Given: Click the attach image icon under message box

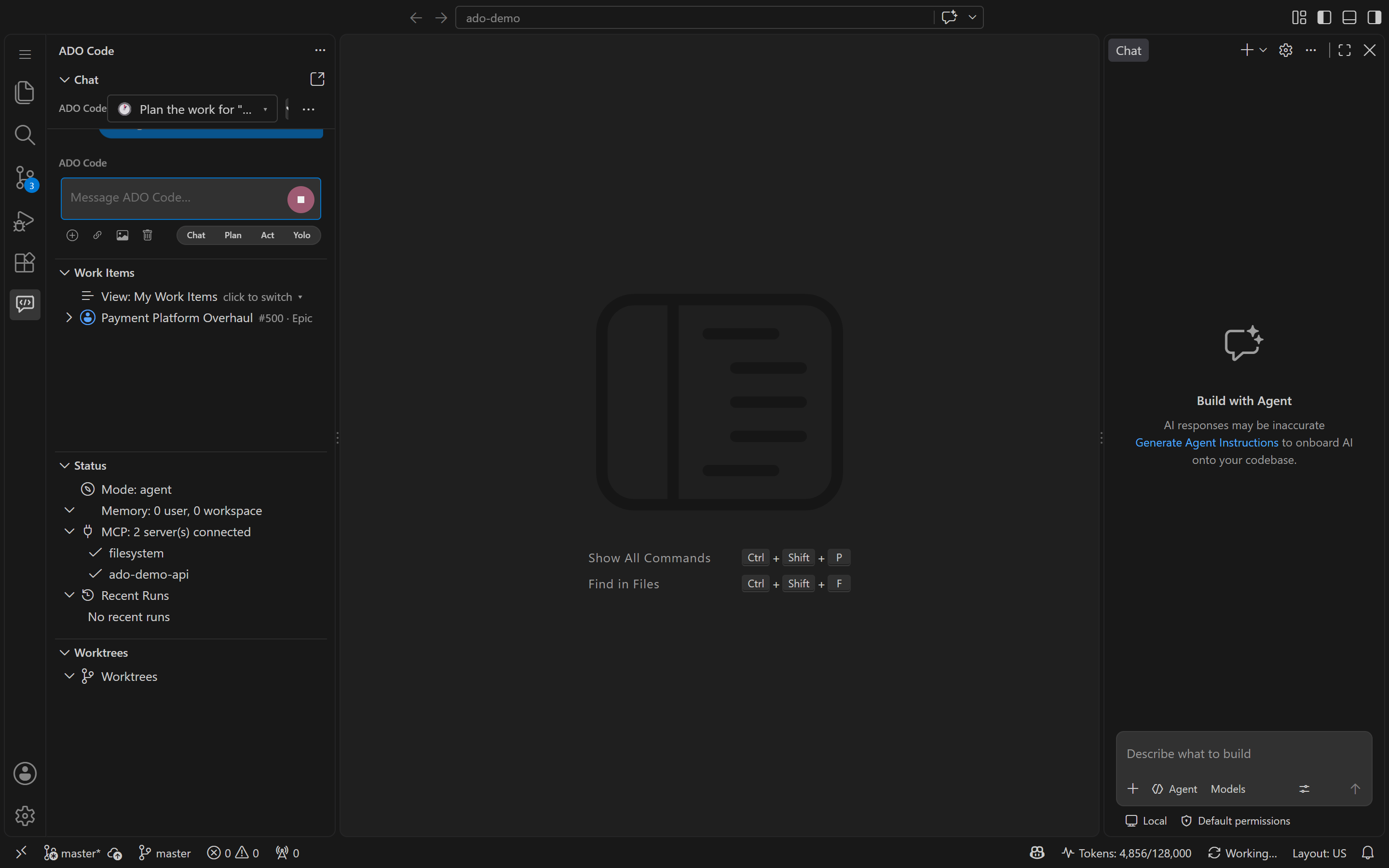Looking at the screenshot, I should click(122, 235).
